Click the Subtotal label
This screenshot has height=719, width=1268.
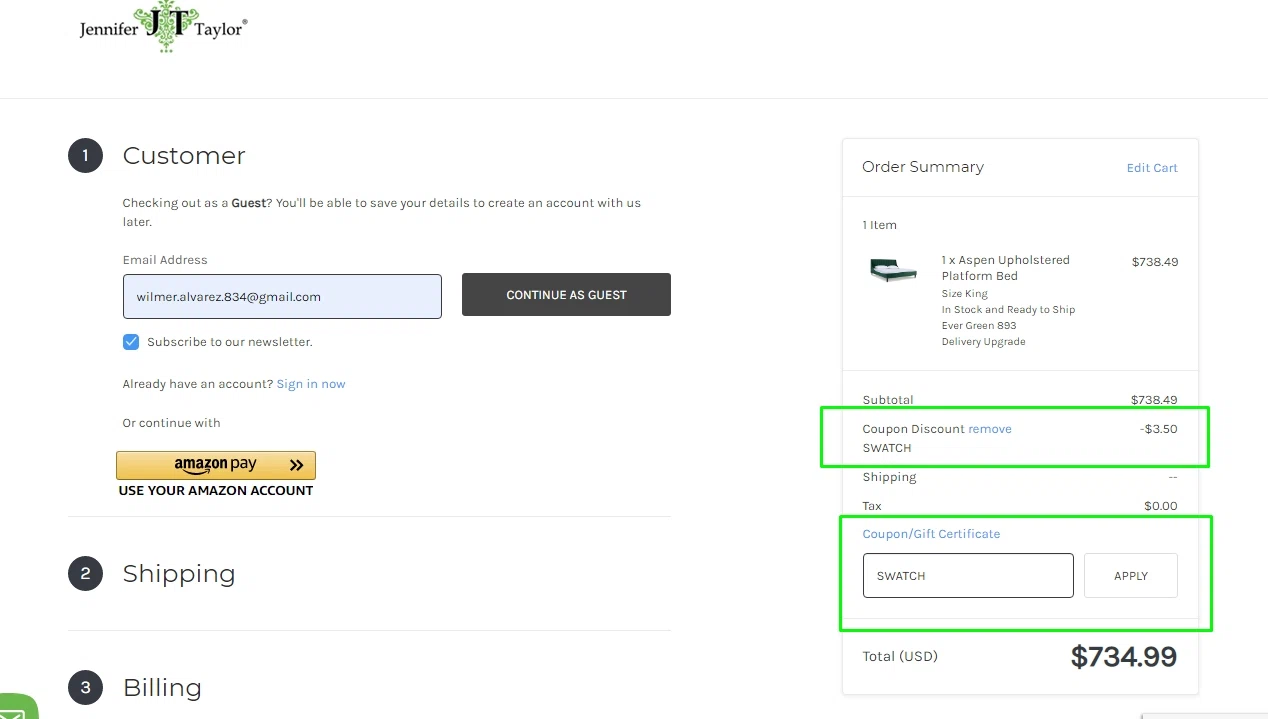(888, 400)
